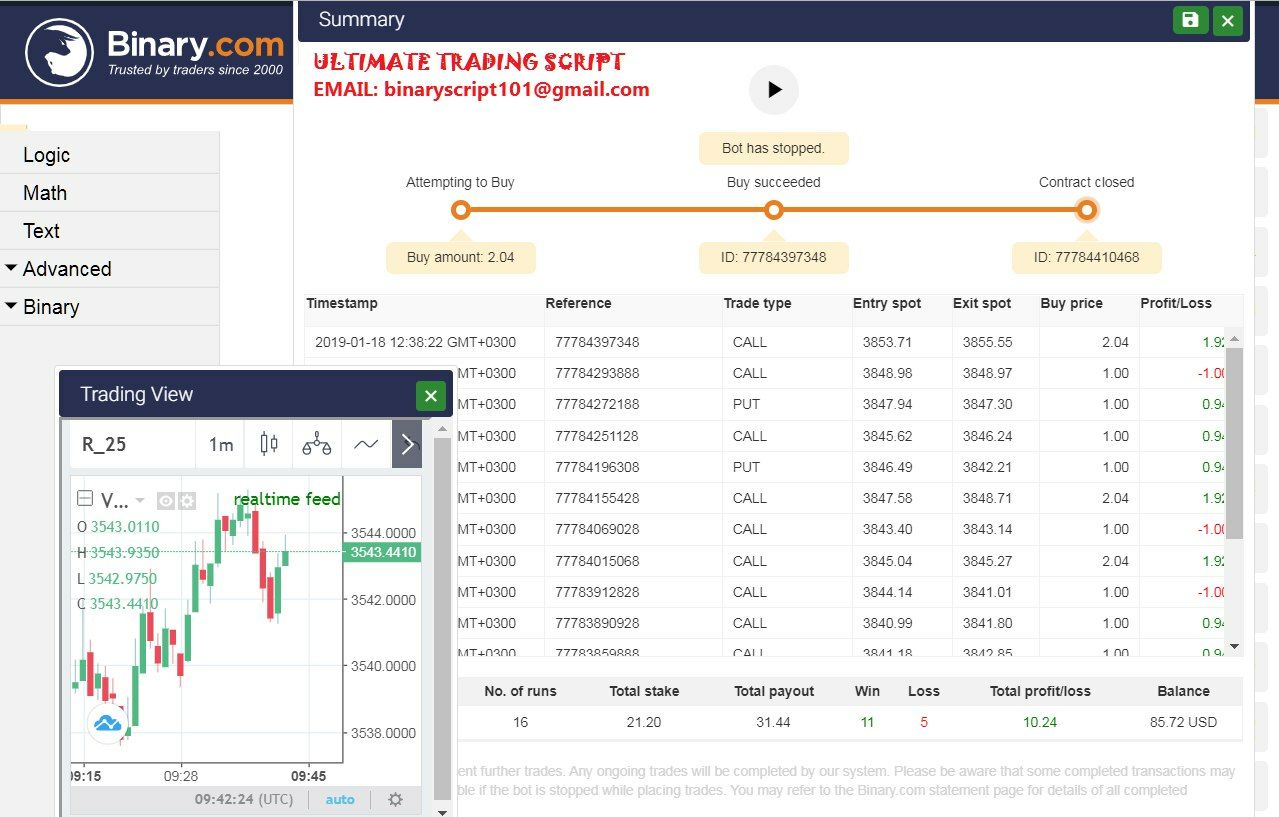Click the Exit spot column header

tap(982, 303)
